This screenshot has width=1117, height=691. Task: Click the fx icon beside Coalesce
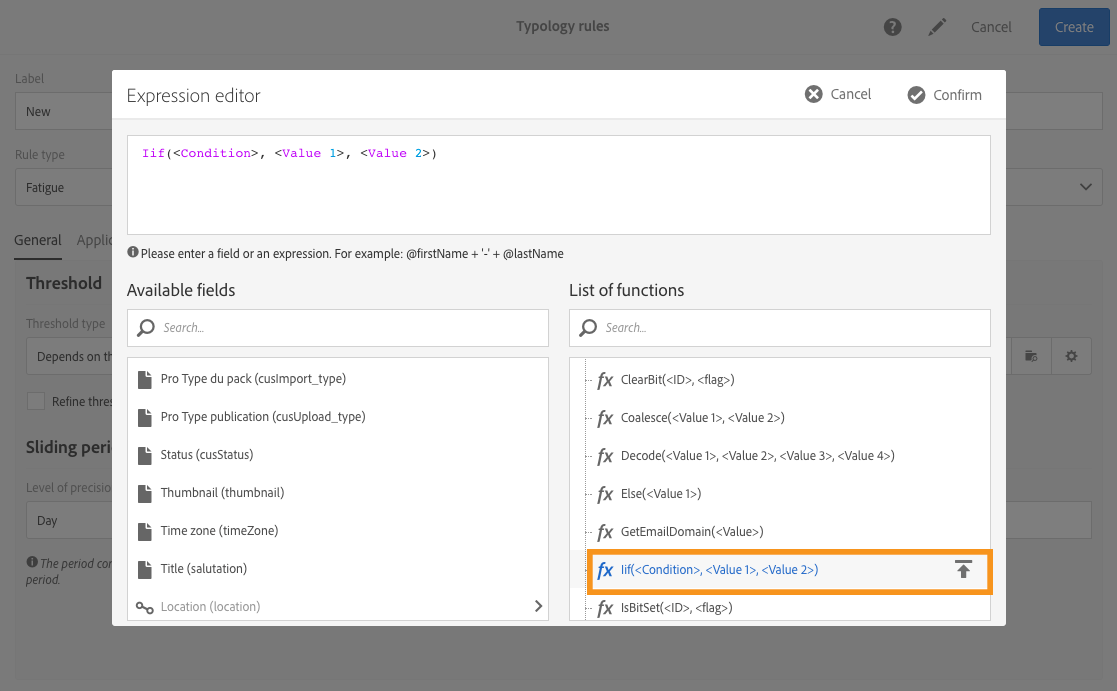point(605,418)
